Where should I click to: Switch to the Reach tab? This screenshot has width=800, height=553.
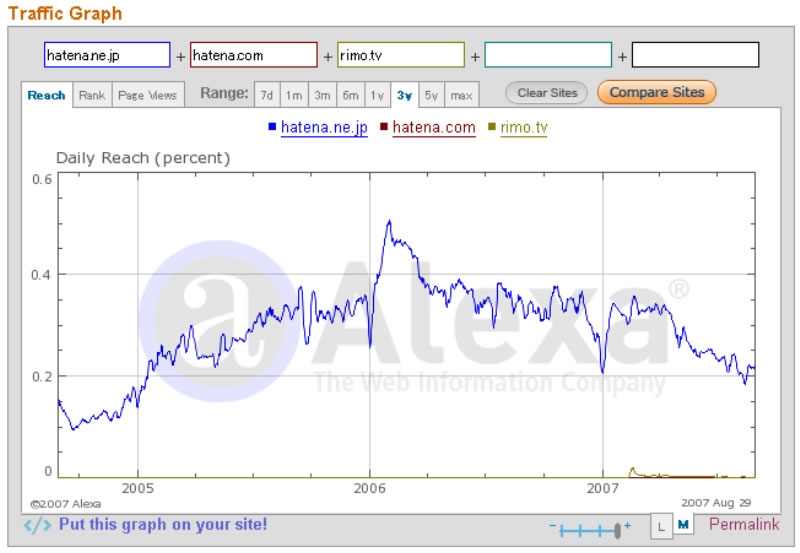click(46, 95)
